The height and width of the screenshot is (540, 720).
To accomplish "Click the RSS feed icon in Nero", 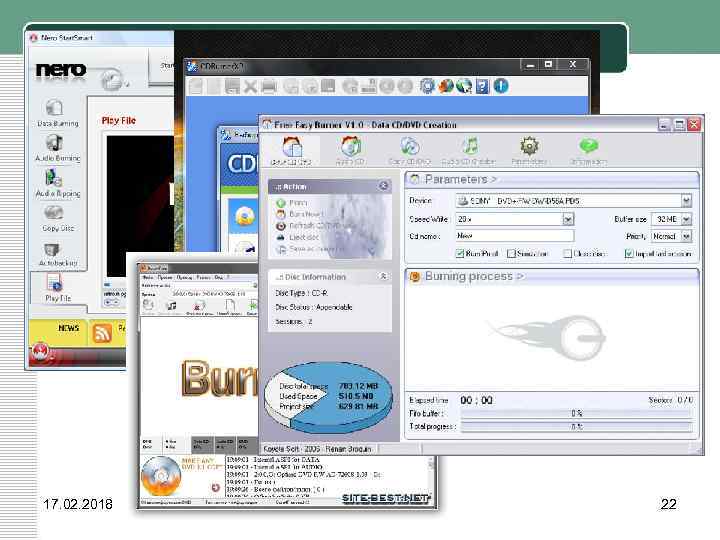I will point(102,332).
